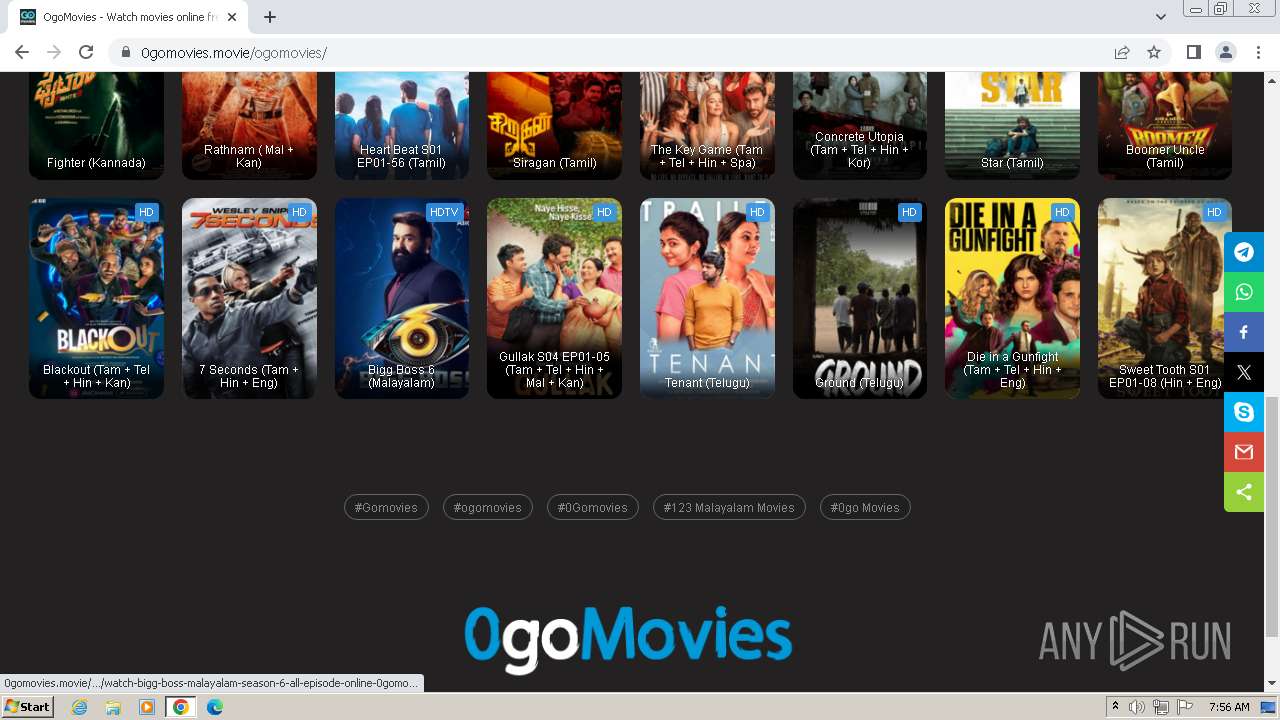Bookmark this page with star icon

pyautogui.click(x=1154, y=52)
